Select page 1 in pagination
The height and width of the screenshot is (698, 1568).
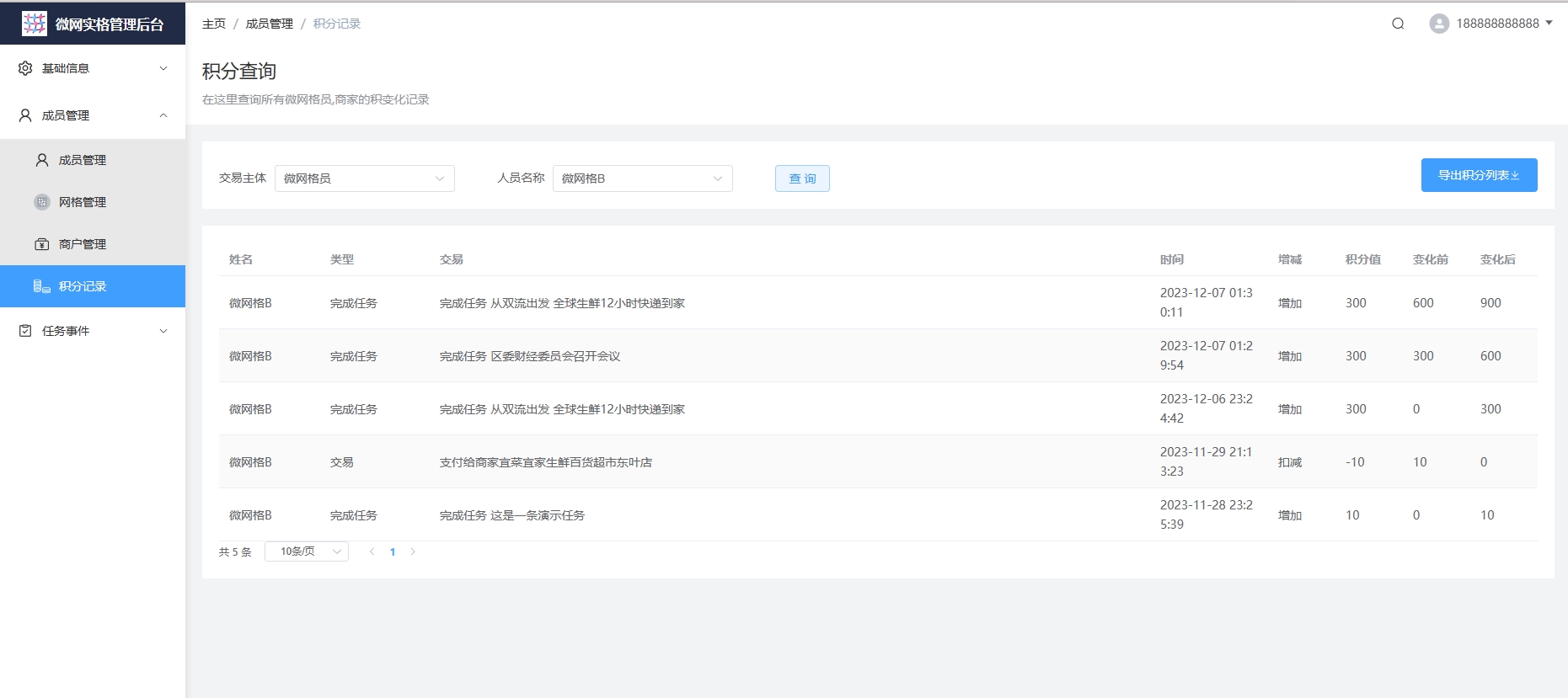pos(393,551)
